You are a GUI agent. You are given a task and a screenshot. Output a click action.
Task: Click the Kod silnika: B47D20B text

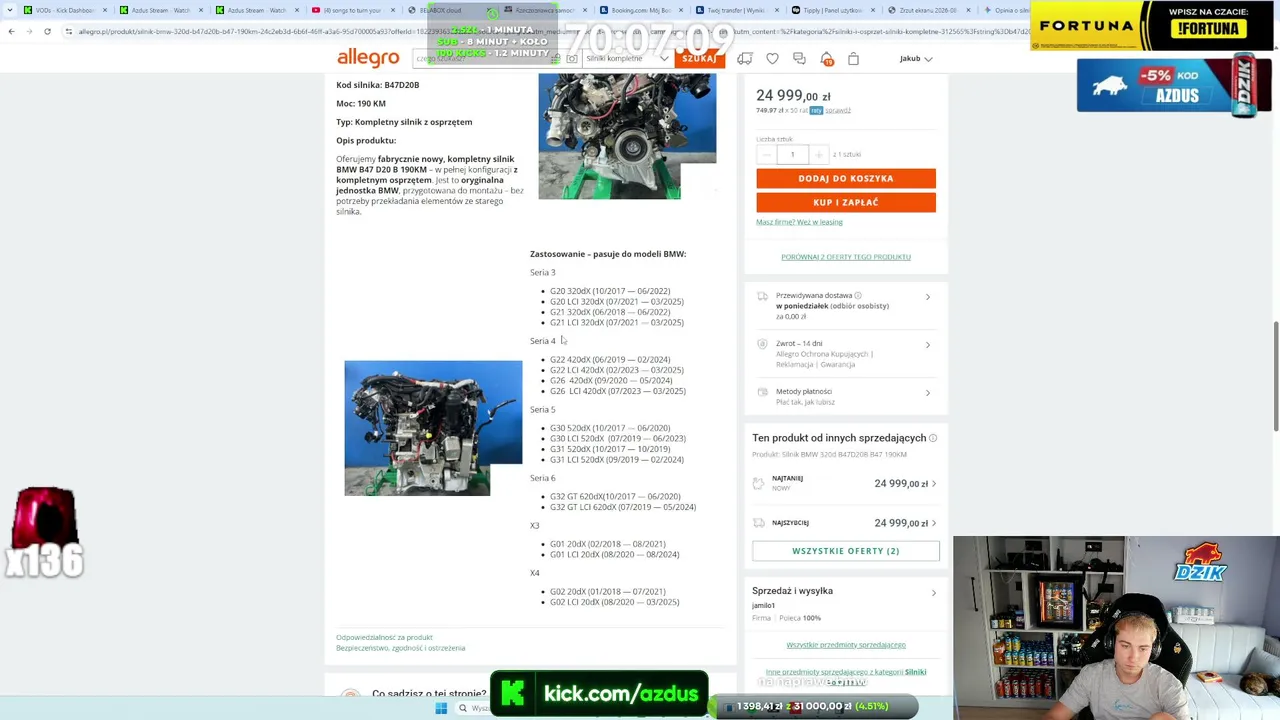click(x=378, y=85)
